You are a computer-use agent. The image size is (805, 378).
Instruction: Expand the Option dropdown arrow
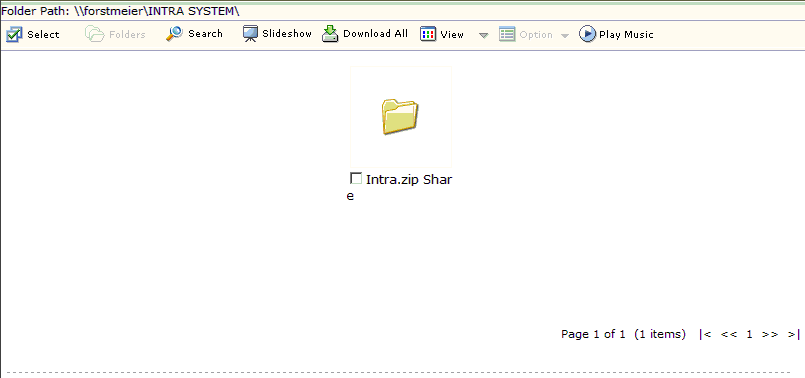(x=565, y=35)
